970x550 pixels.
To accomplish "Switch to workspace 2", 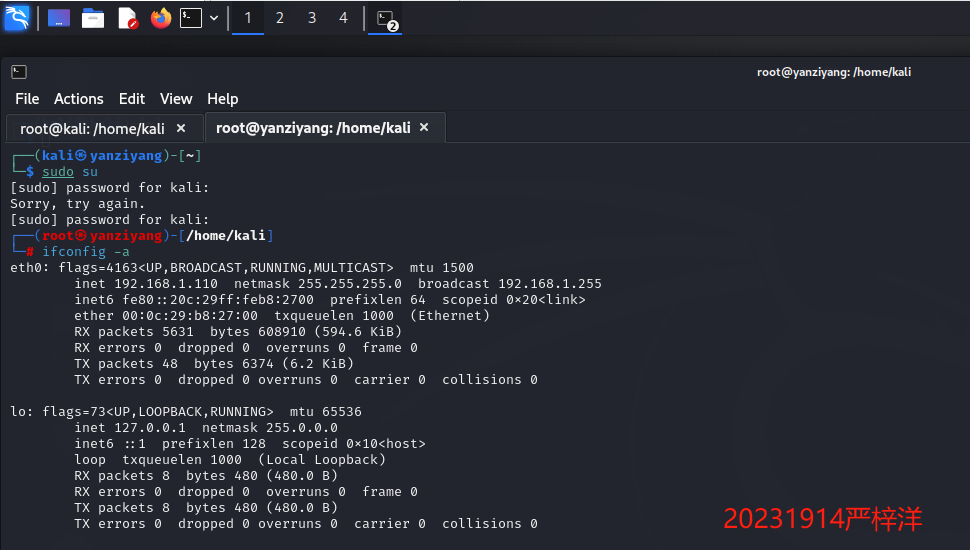I will (280, 18).
